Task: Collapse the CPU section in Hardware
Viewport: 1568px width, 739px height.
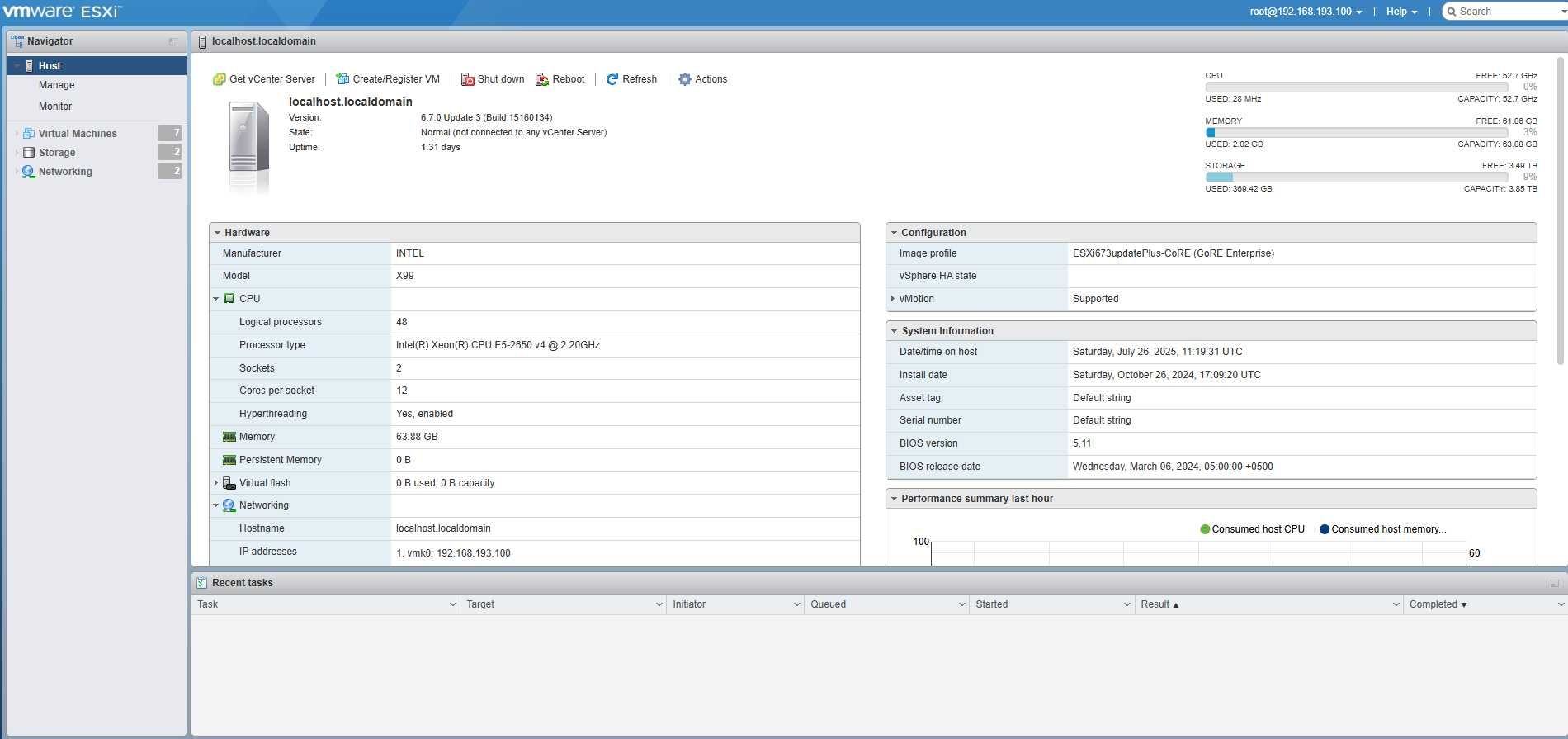Action: coord(216,299)
